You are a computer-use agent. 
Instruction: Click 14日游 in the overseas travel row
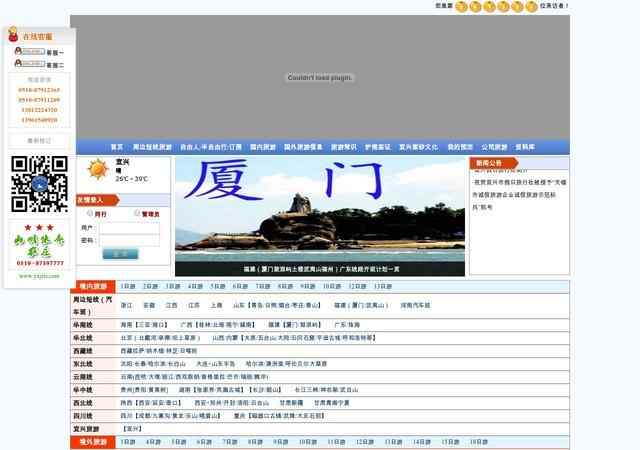click(x=422, y=442)
